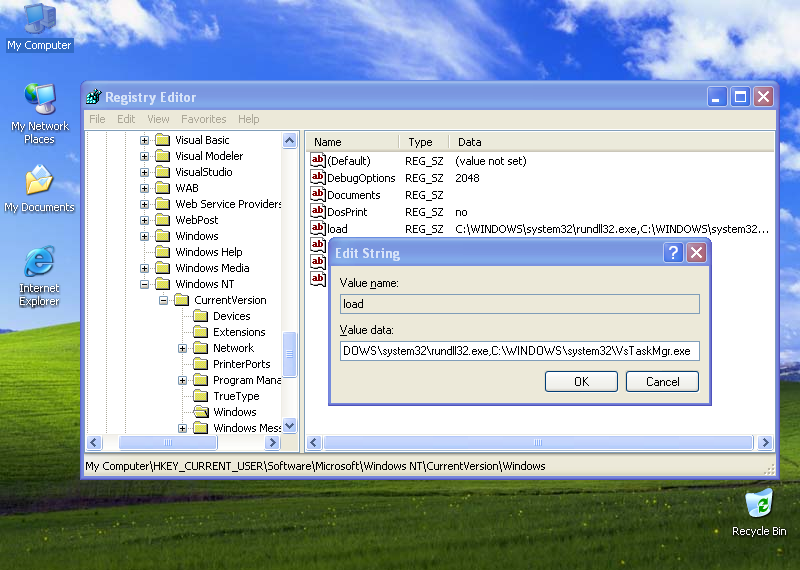Viewport: 800px width, 570px height.
Task: Click the tree pane vertical scrollbar thumb
Action: point(289,354)
